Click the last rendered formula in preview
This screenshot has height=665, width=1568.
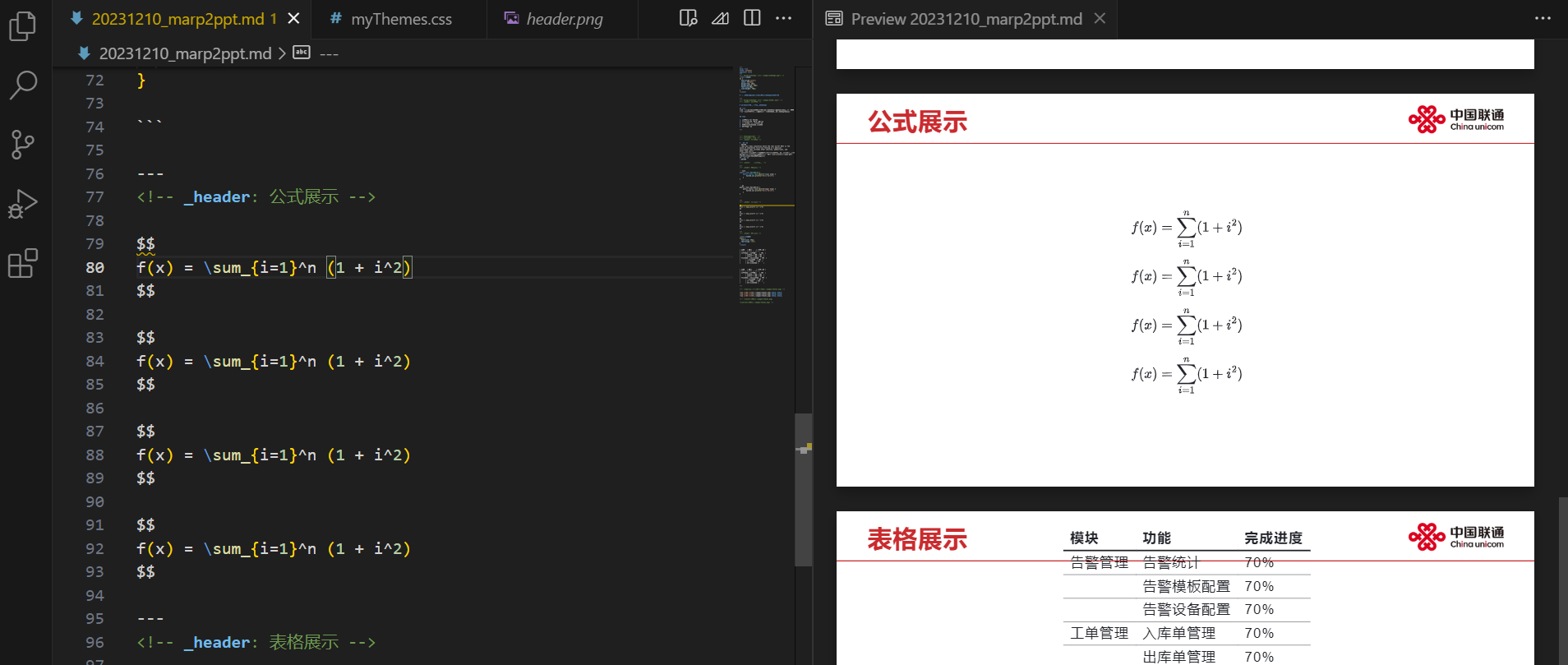point(1186,375)
